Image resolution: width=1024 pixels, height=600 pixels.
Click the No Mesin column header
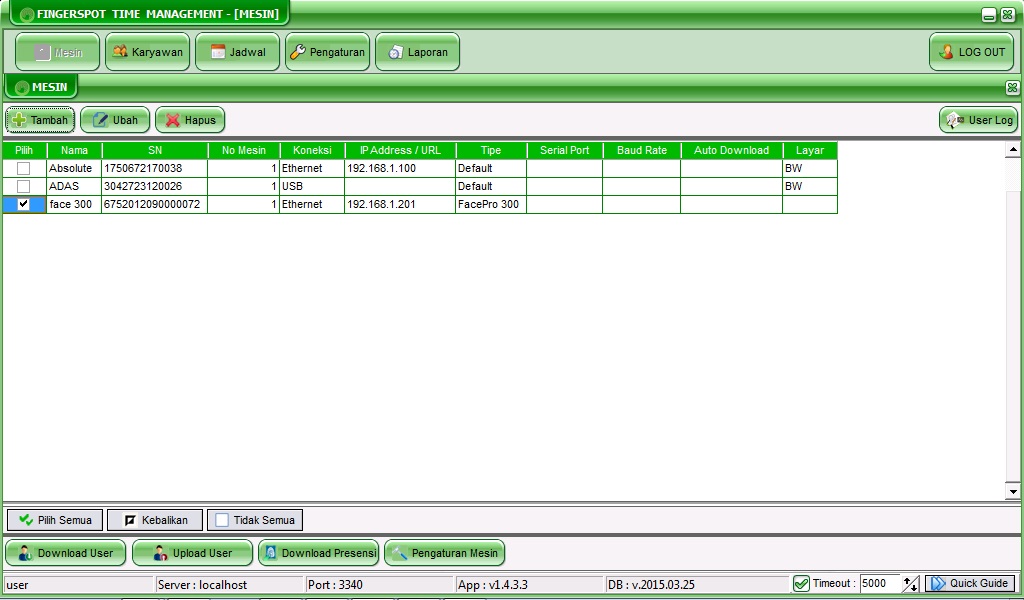point(244,150)
